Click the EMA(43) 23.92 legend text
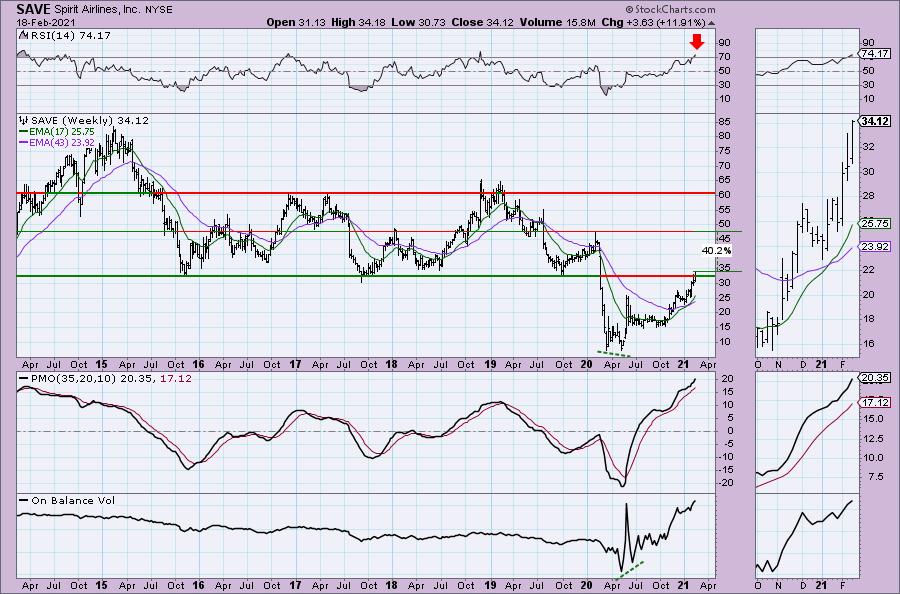This screenshot has width=900, height=594. [x=62, y=142]
